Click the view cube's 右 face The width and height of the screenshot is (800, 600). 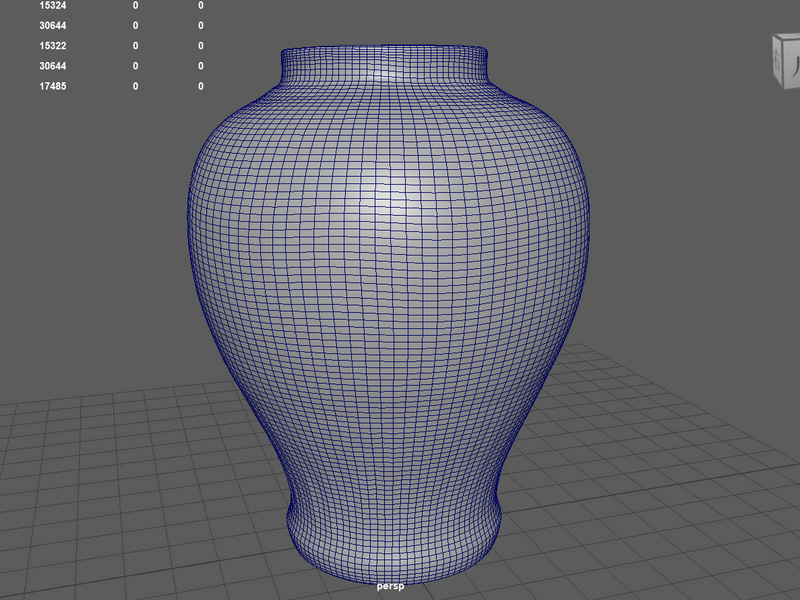[777, 62]
